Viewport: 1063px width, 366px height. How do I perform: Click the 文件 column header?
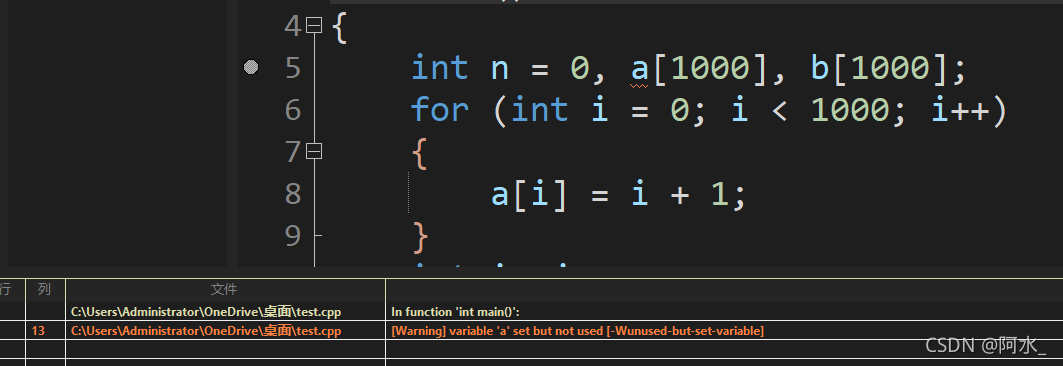point(225,289)
